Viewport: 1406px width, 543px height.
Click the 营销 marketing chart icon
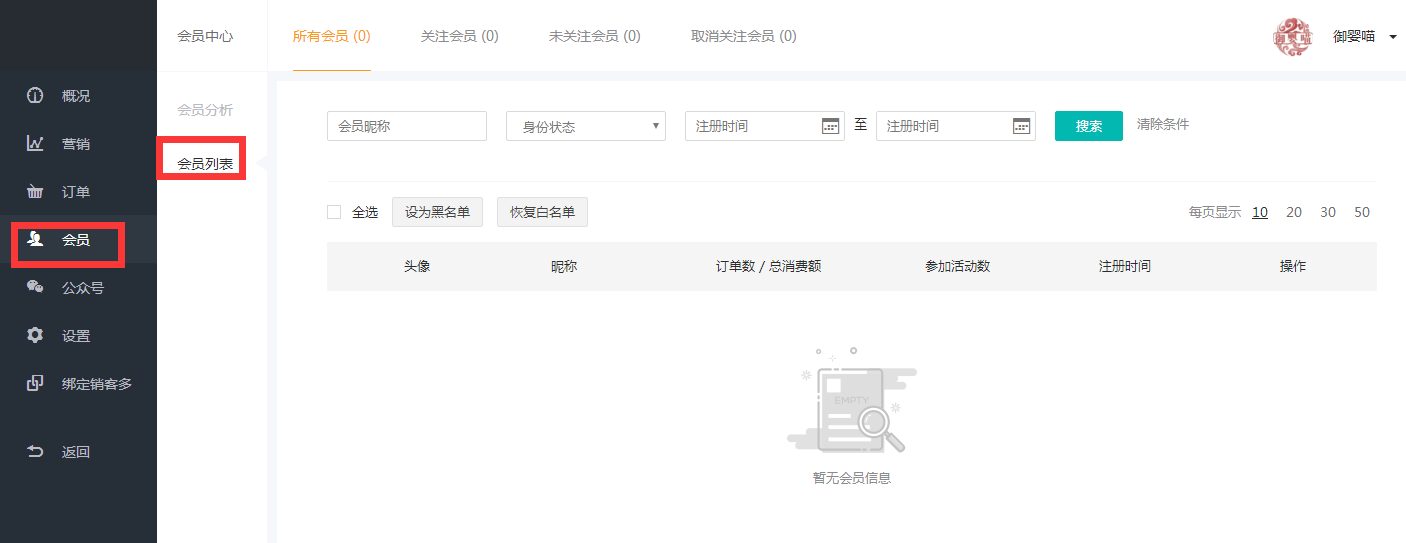[x=35, y=144]
